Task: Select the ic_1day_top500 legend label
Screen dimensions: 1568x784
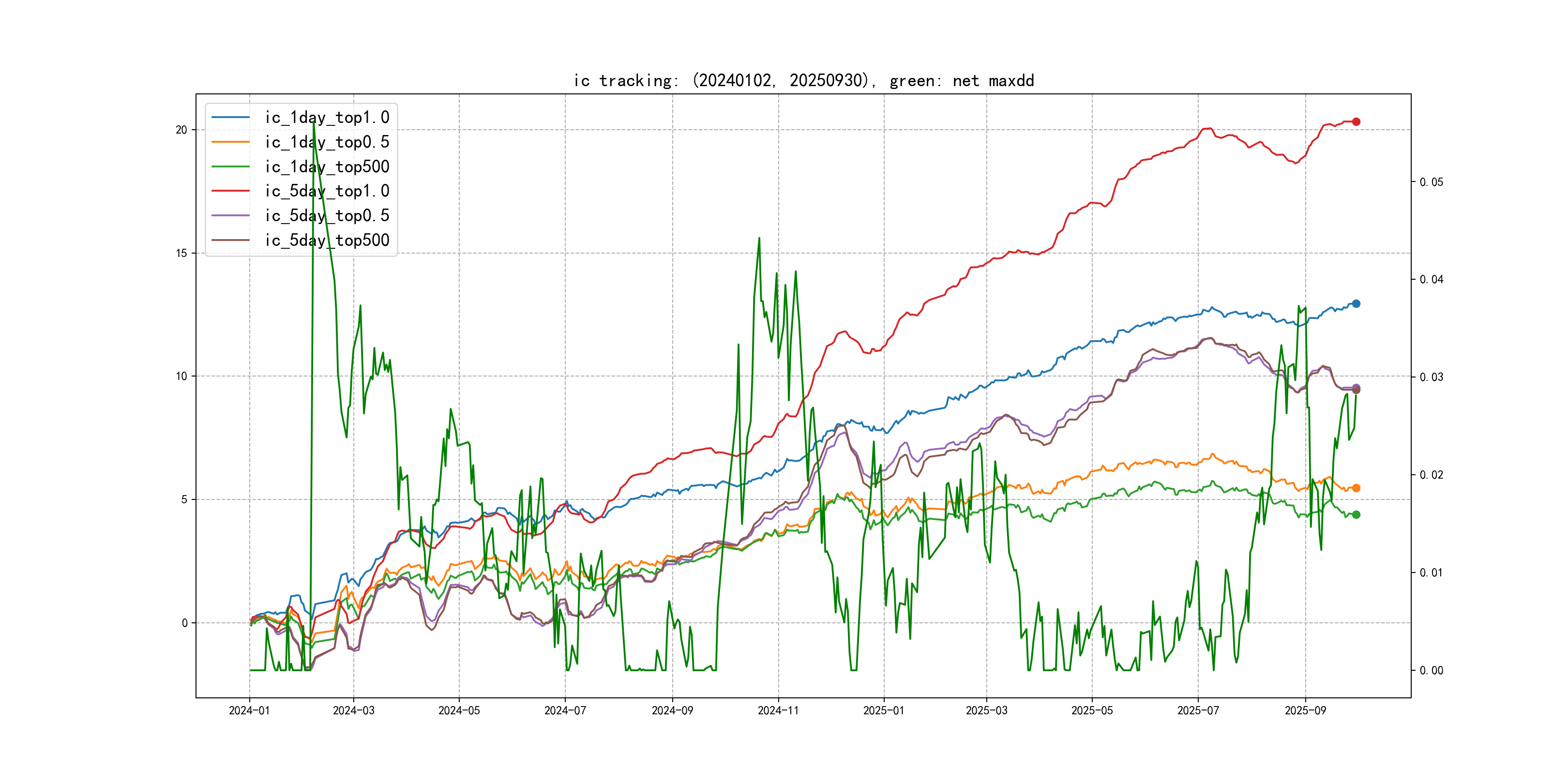Action: [327, 167]
